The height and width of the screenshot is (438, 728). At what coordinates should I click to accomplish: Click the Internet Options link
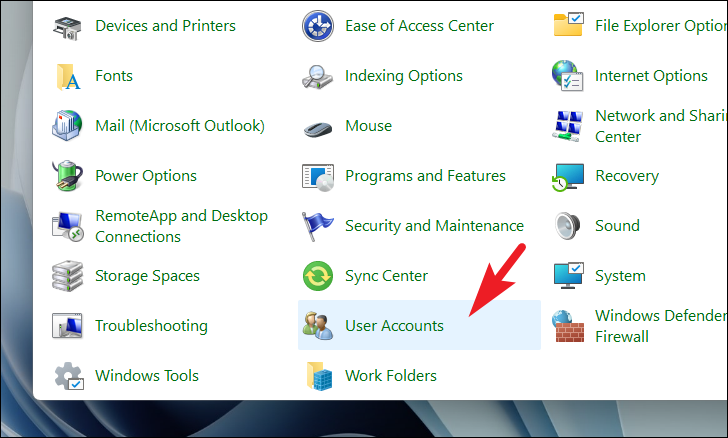[651, 76]
